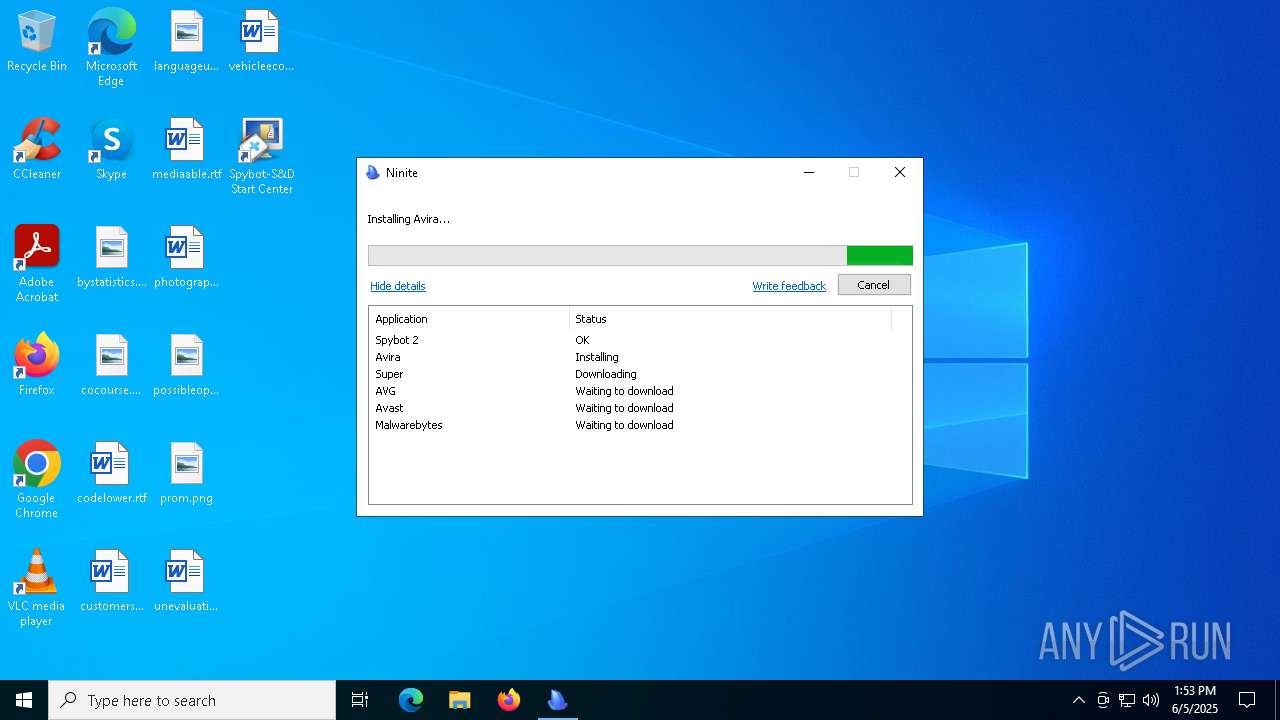1280x720 pixels.
Task: Select the prom.png file icon
Action: tap(186, 473)
